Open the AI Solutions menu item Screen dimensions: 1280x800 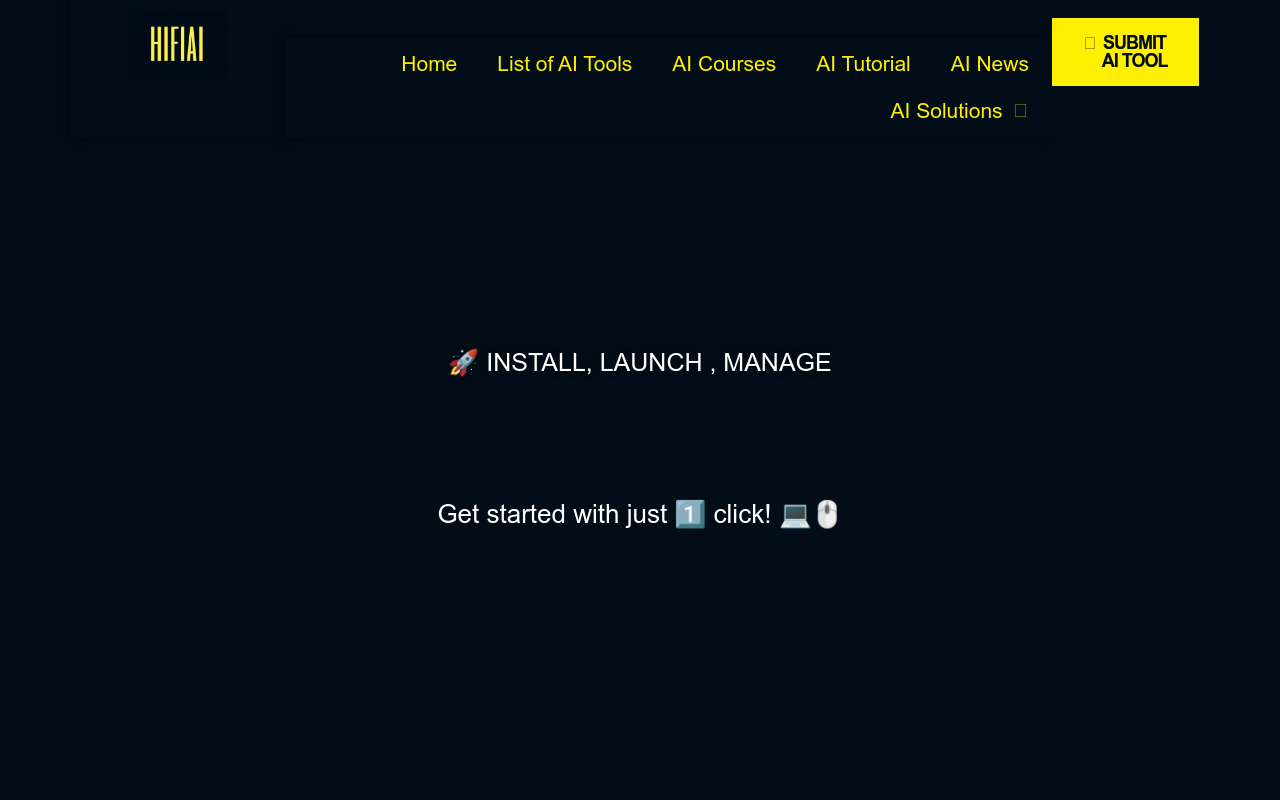click(946, 111)
